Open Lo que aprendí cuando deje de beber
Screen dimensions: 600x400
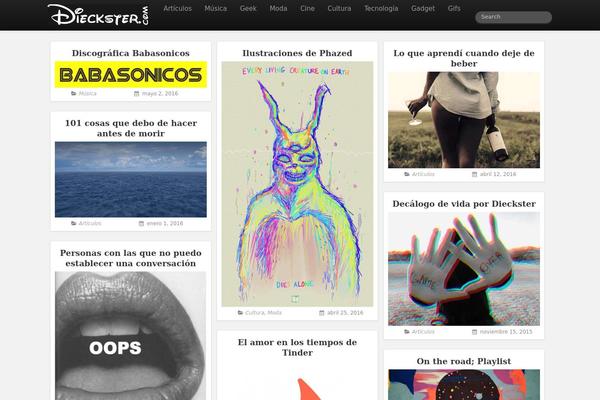pos(464,58)
